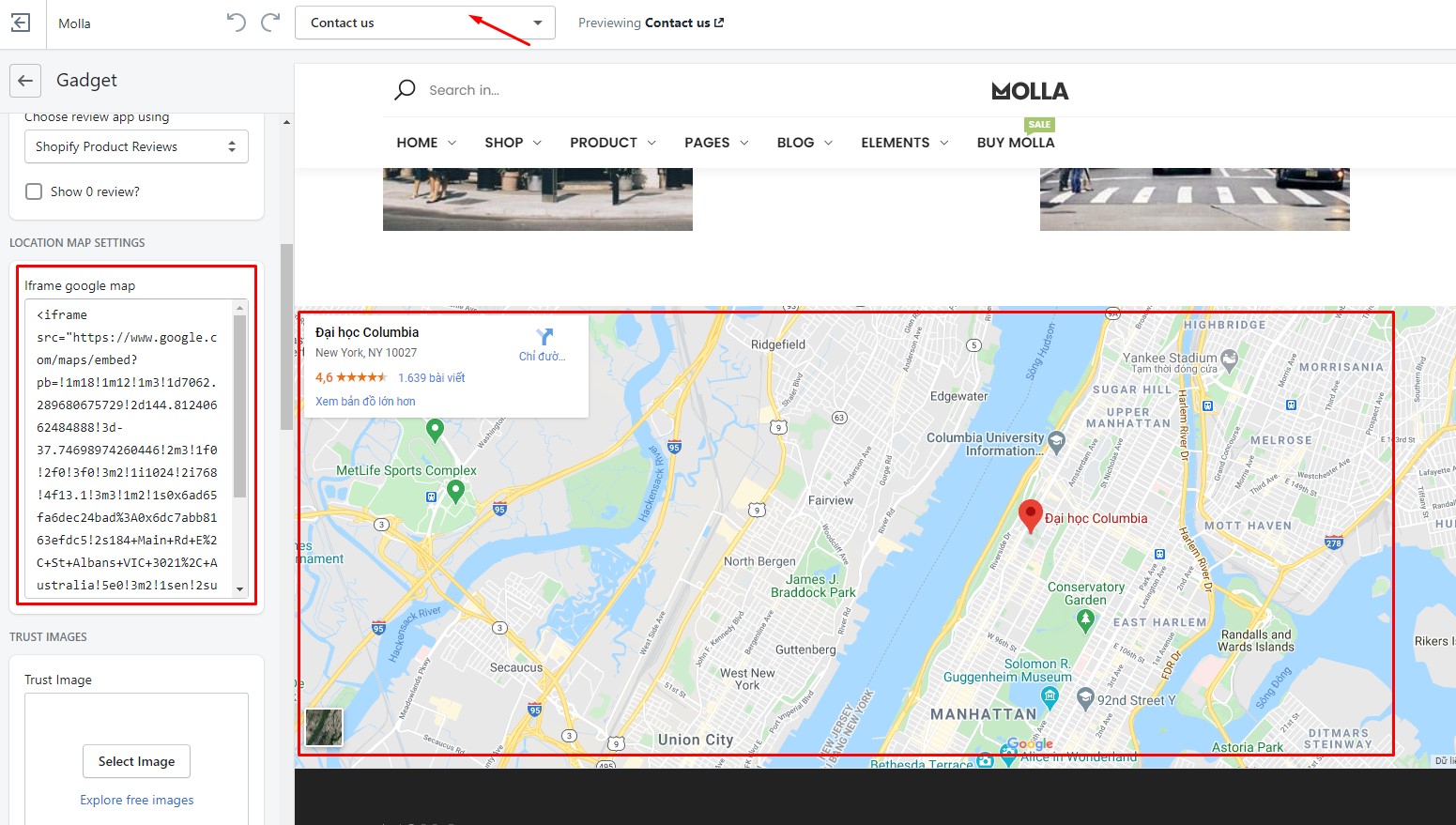Viewport: 1456px width, 825px height.
Task: Click the TRUST IMAGES heading
Action: 48,636
